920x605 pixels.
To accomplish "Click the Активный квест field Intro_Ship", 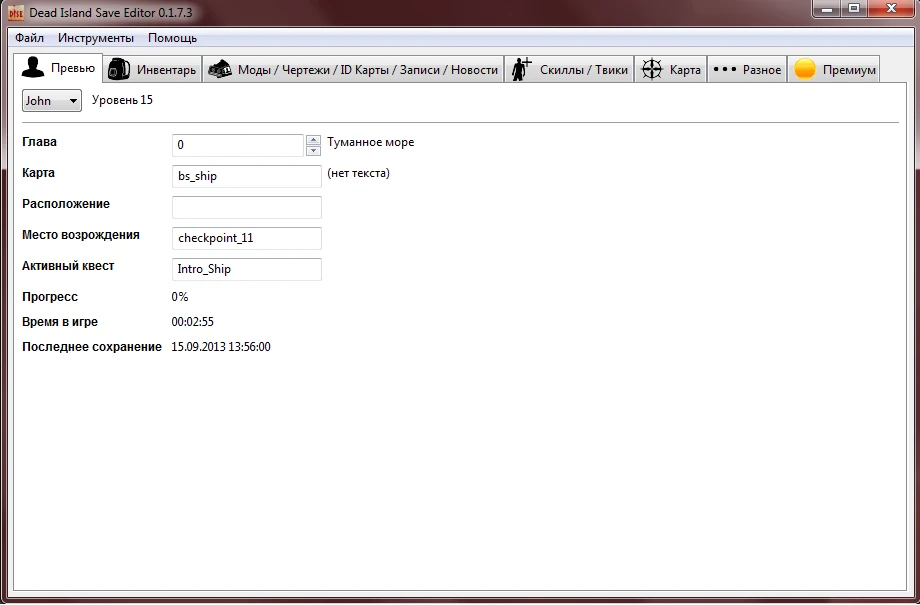I will [246, 269].
